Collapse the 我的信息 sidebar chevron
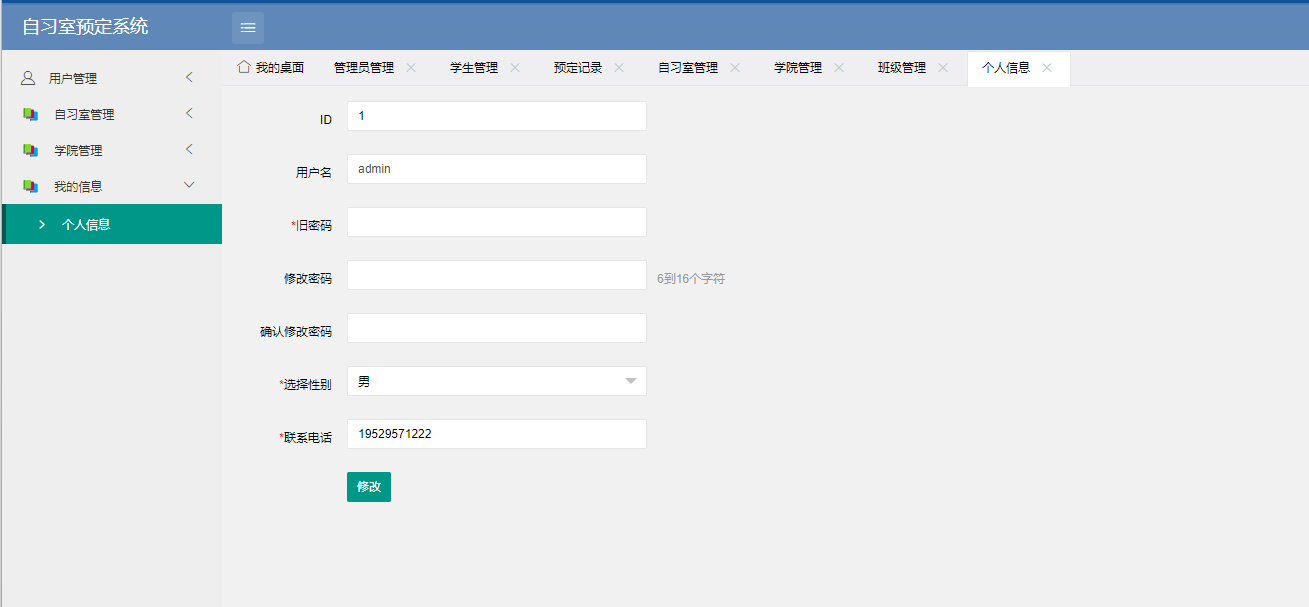Image resolution: width=1309 pixels, height=607 pixels. (189, 185)
